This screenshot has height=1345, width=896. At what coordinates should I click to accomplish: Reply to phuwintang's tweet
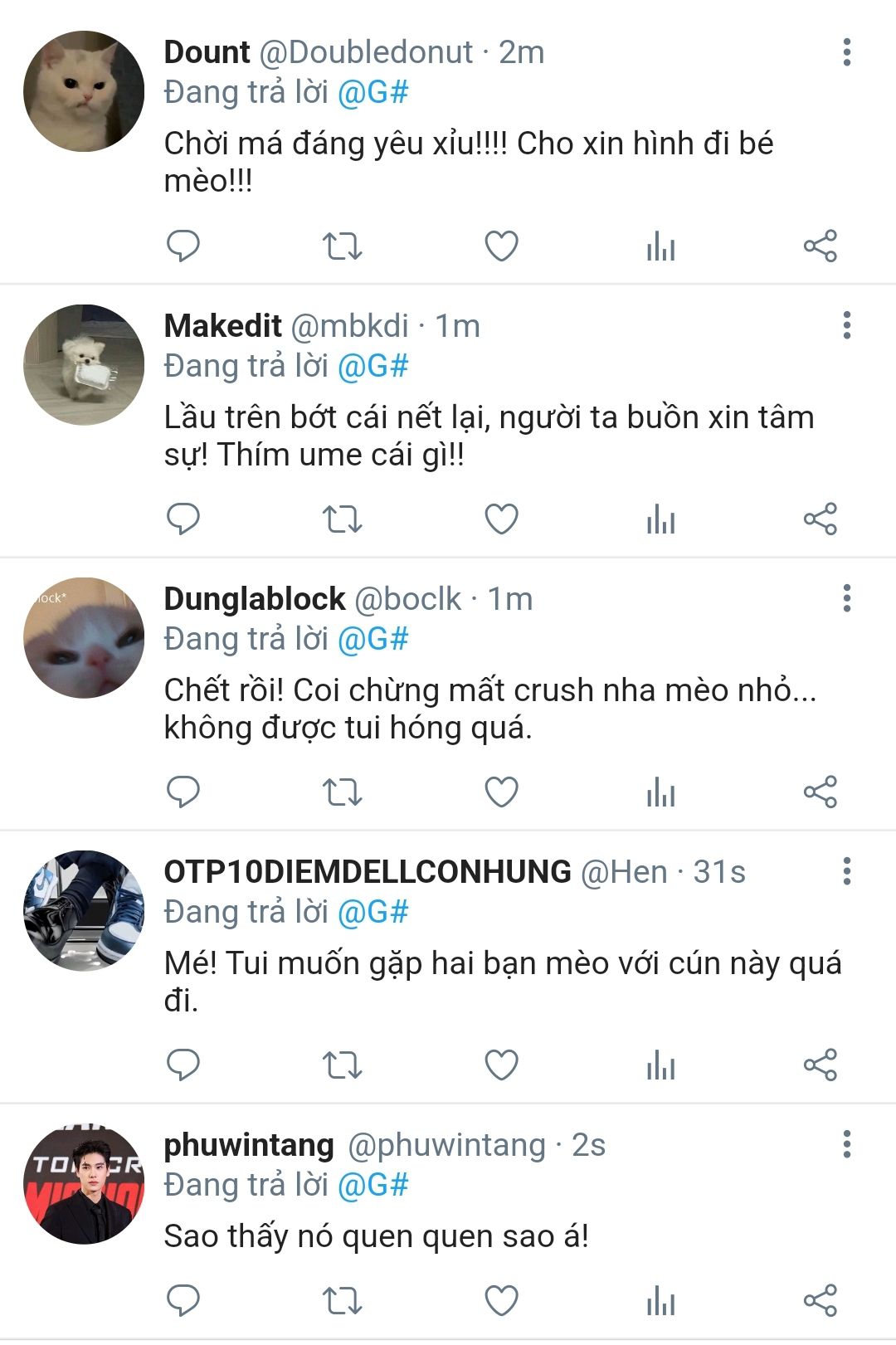pos(183,1300)
